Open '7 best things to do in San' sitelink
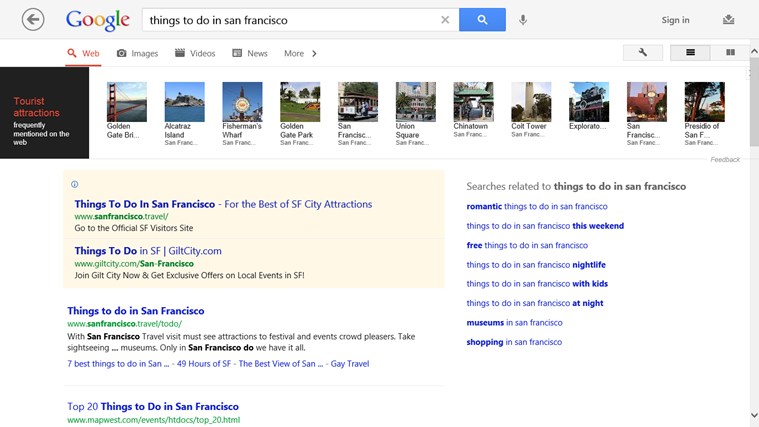This screenshot has width=759, height=427. click(x=118, y=364)
